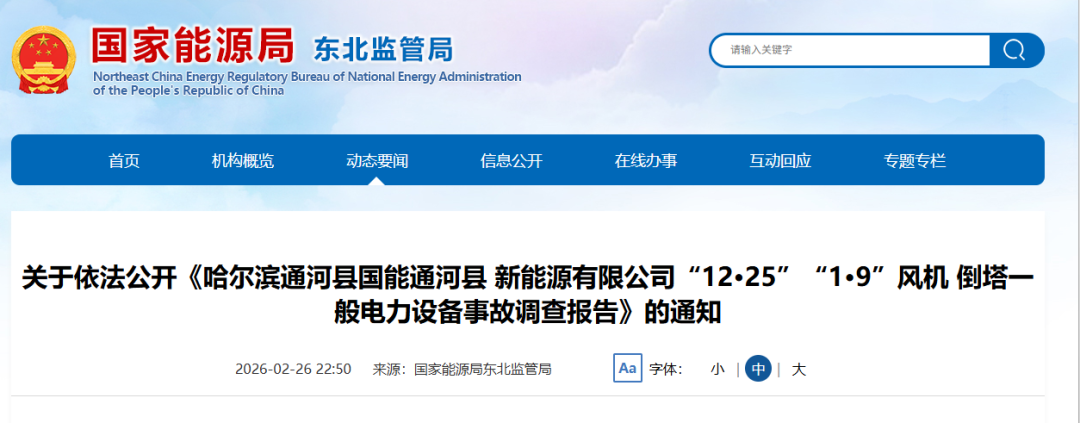Set font size to 小
Screen dimensions: 1080x423
(x=717, y=369)
